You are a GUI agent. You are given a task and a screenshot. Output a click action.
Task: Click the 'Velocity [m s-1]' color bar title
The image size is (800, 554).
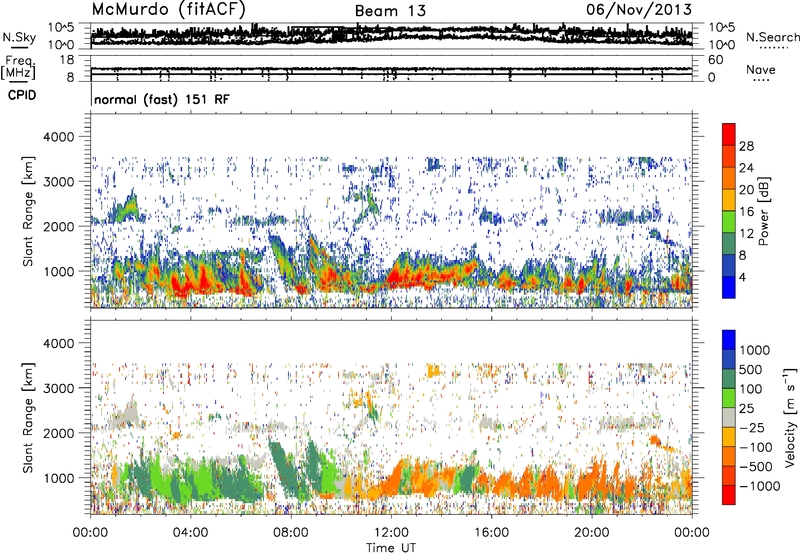[790, 417]
